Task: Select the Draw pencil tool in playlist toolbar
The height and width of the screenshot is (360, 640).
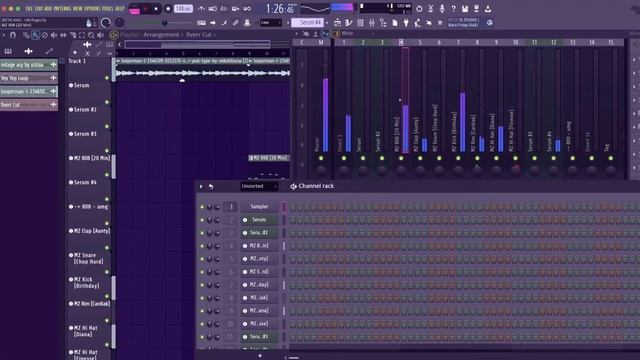Action: pyautogui.click(x=26, y=35)
